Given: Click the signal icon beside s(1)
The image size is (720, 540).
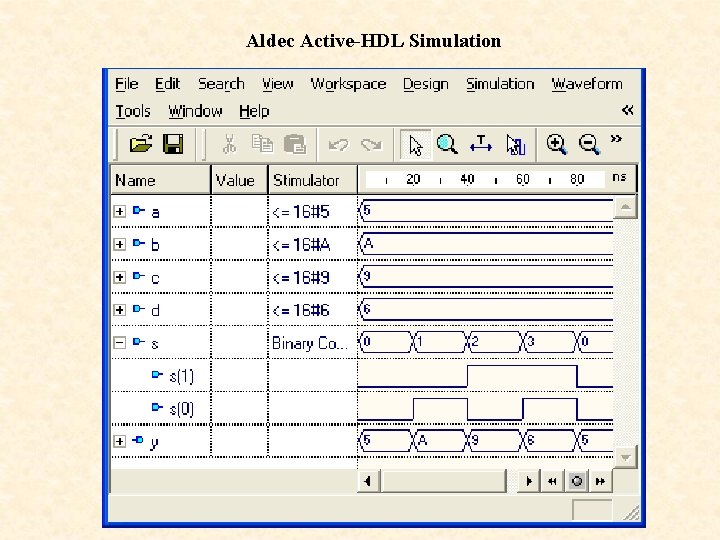Looking at the screenshot, I should (158, 375).
